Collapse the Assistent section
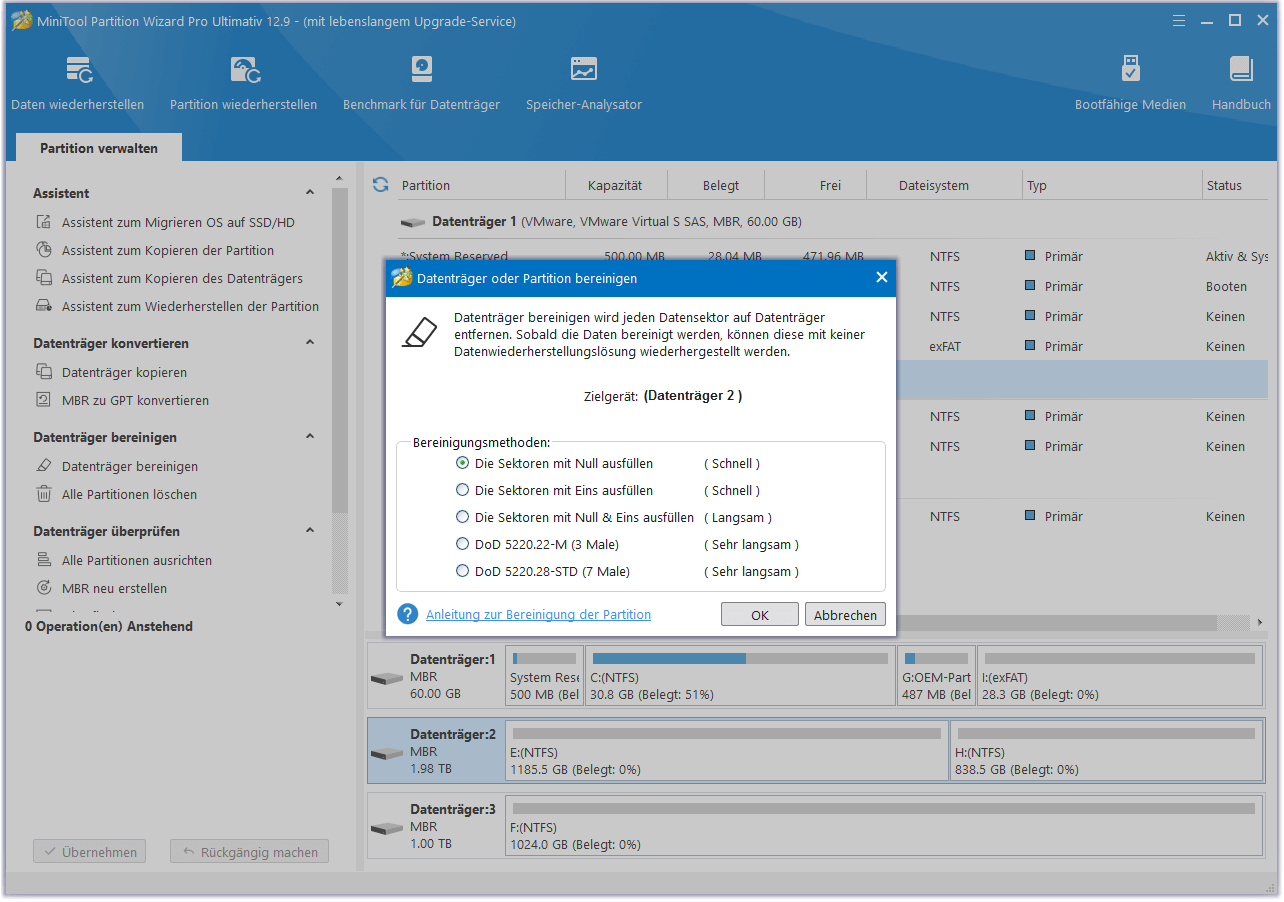The image size is (1284, 902). pyautogui.click(x=310, y=193)
